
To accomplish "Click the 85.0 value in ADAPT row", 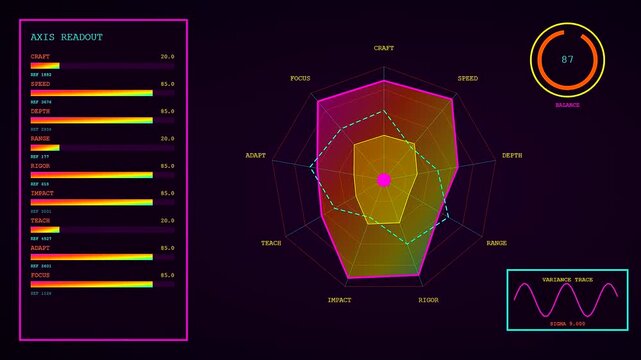I will click(x=167, y=248).
